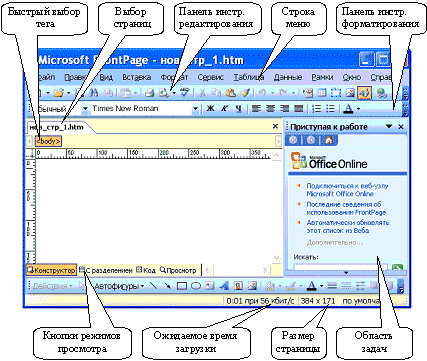
Task: Preview the page in browser icon
Action: coord(163,93)
